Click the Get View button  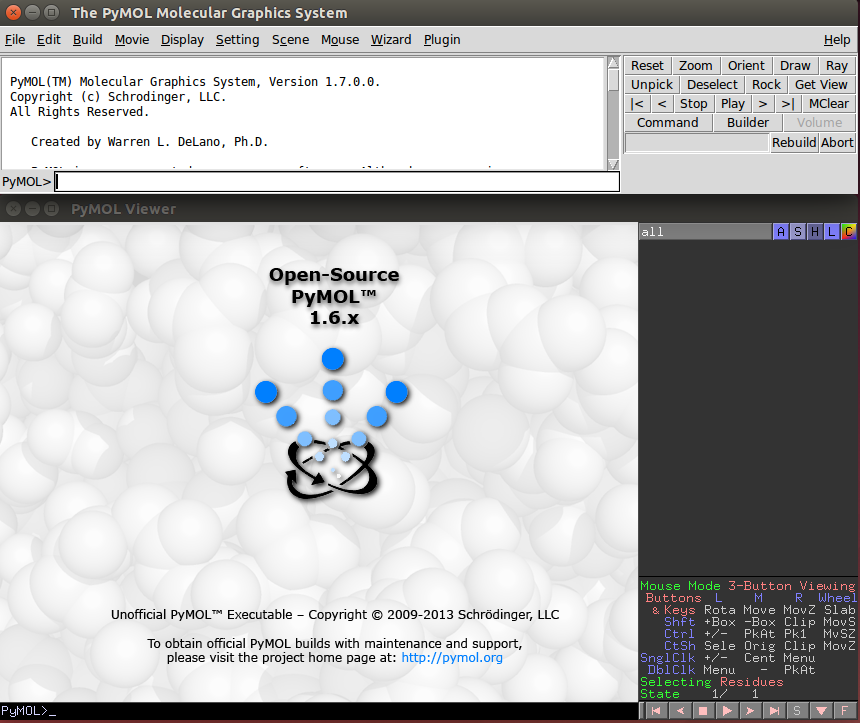click(x=821, y=84)
